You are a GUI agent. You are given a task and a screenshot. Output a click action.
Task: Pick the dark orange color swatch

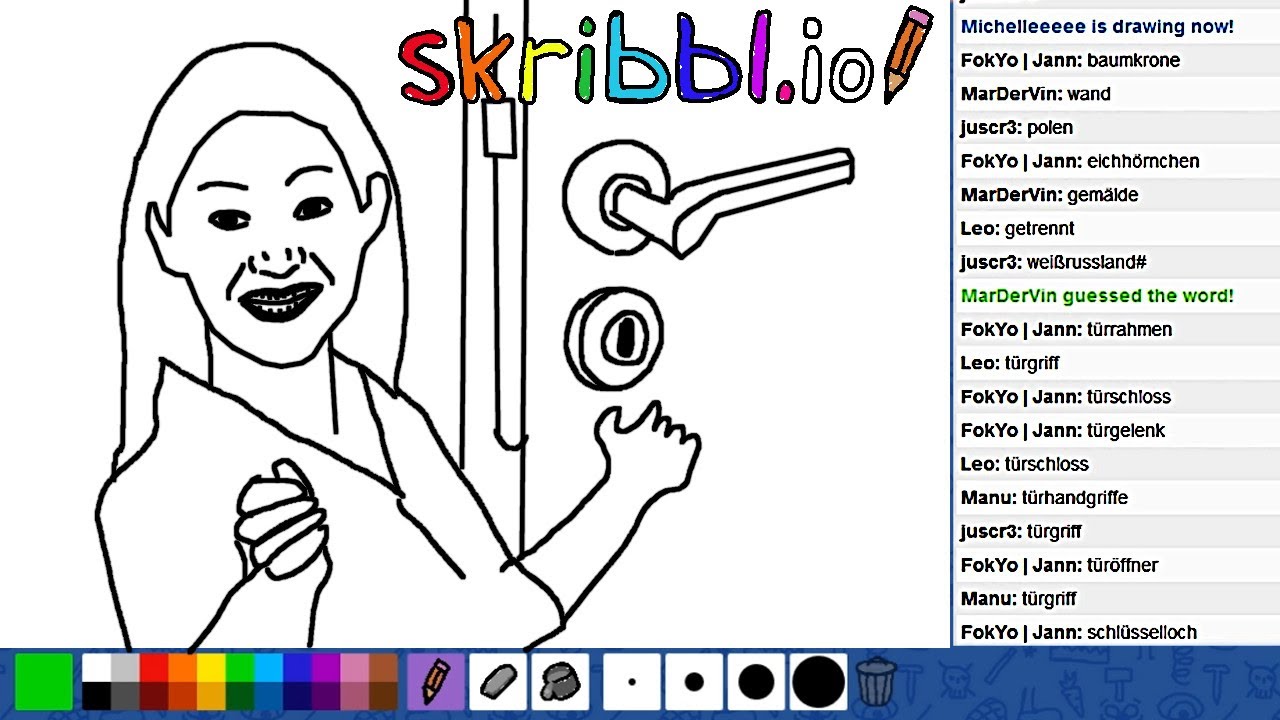pyautogui.click(x=183, y=696)
